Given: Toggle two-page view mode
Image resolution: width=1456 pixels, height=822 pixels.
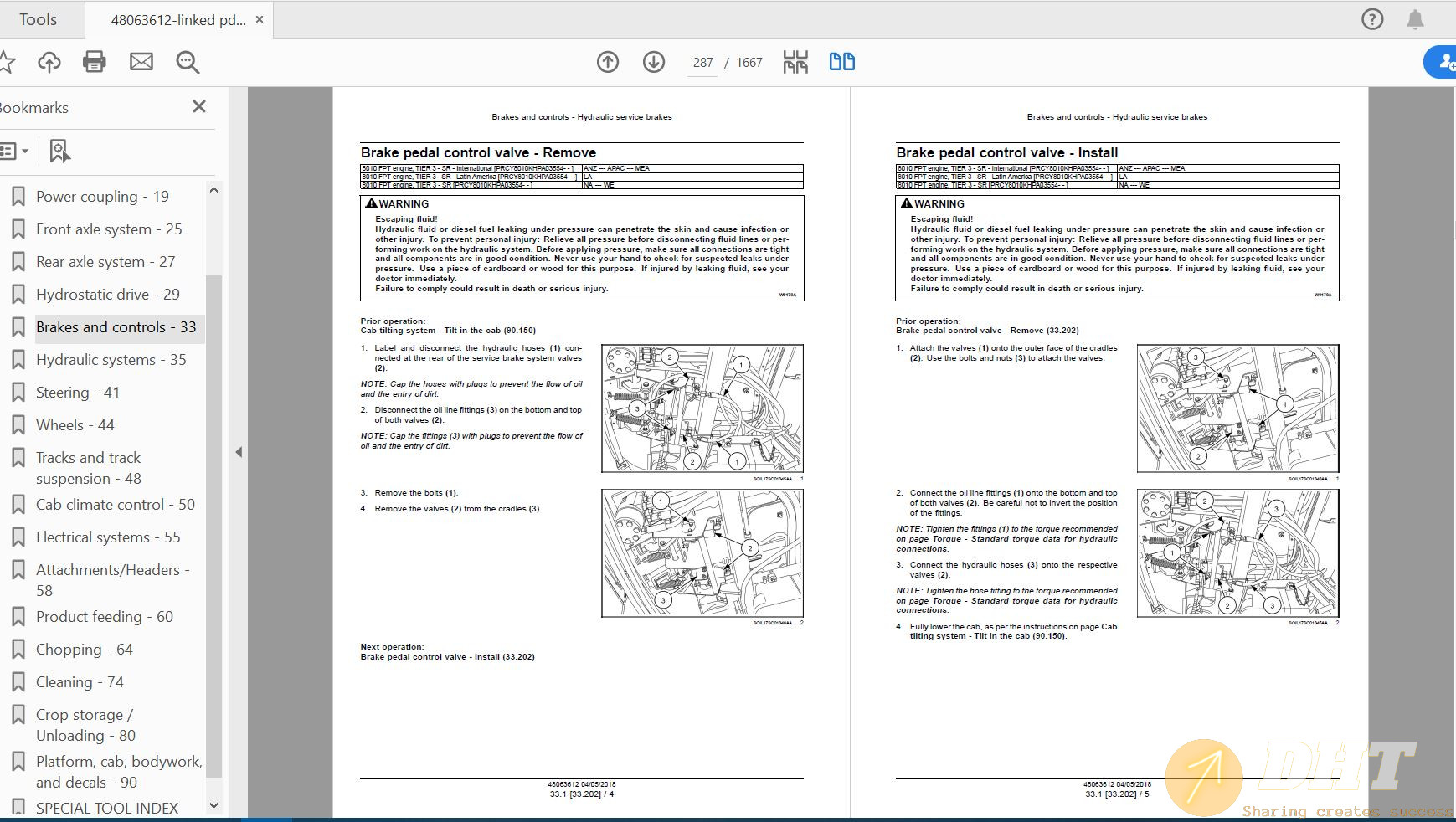Looking at the screenshot, I should (x=841, y=62).
